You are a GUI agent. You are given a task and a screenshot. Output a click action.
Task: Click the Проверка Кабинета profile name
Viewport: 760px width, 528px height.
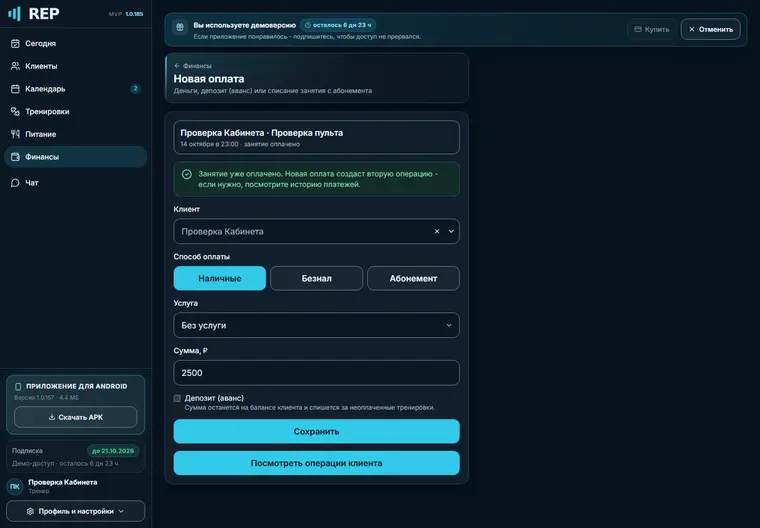click(x=63, y=482)
